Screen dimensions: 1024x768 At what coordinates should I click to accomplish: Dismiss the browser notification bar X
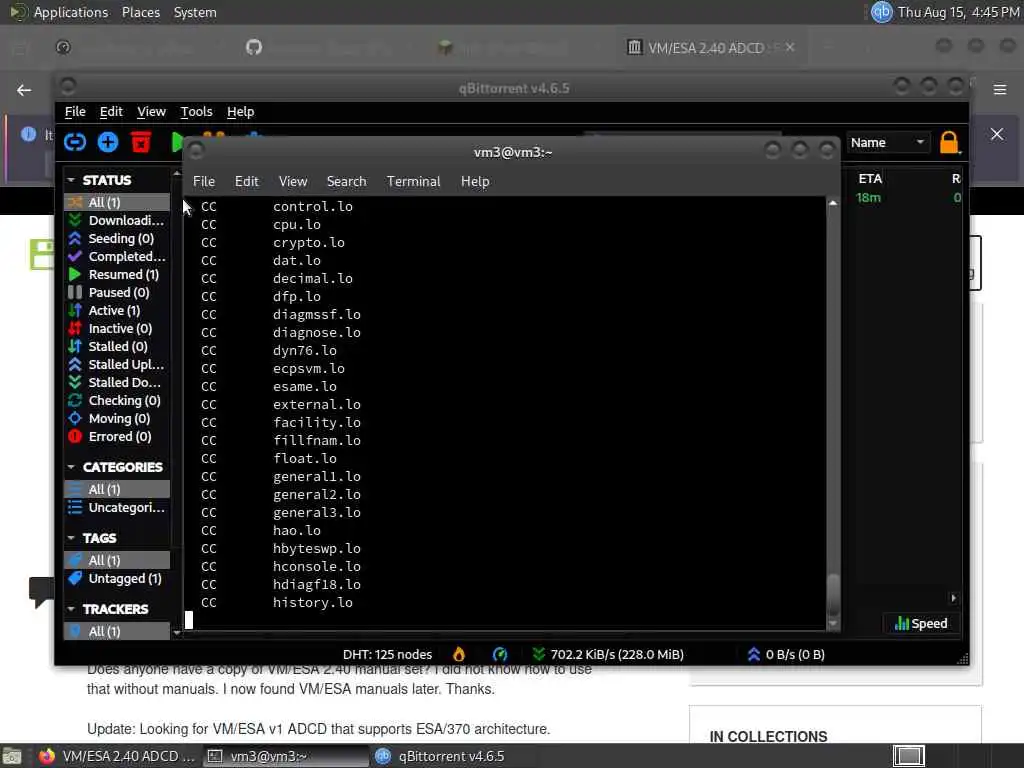(x=997, y=134)
